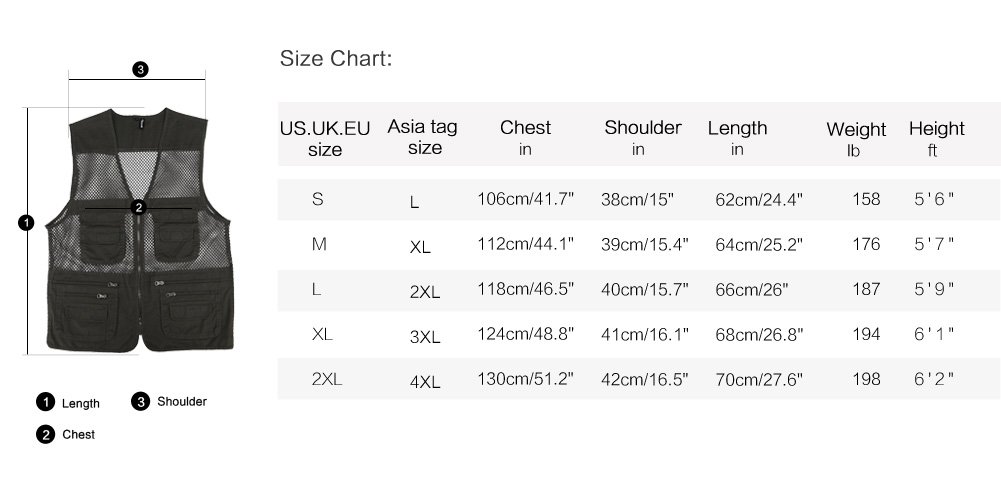Select the legend circle numbered 1 beside Length
The height and width of the screenshot is (500, 1001).
click(x=45, y=403)
